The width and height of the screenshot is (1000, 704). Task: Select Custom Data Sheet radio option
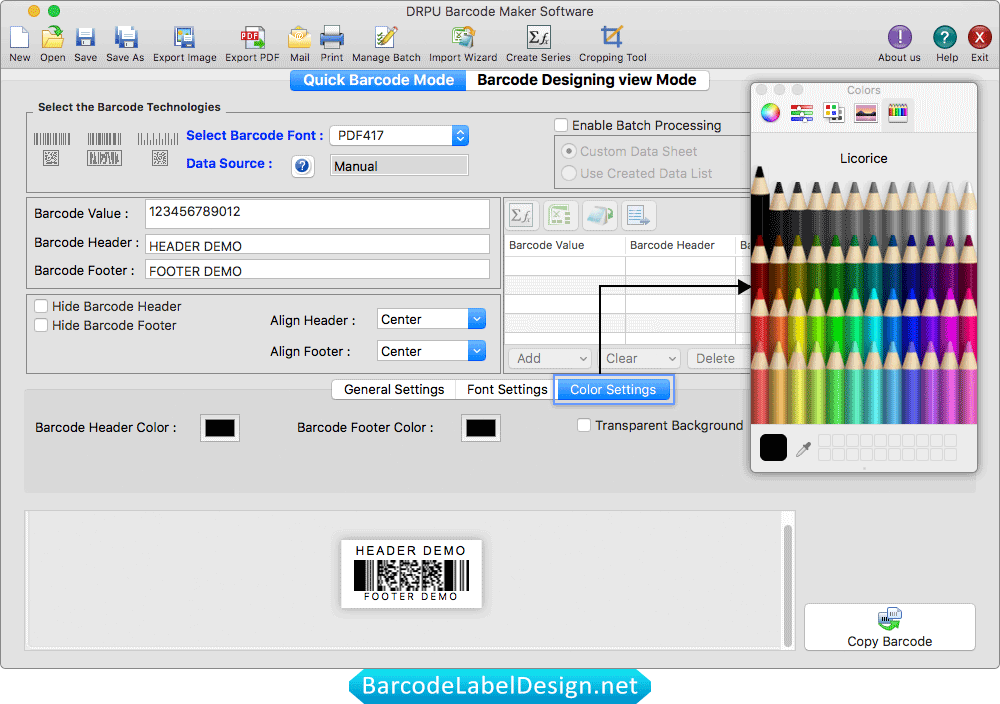[x=568, y=152]
